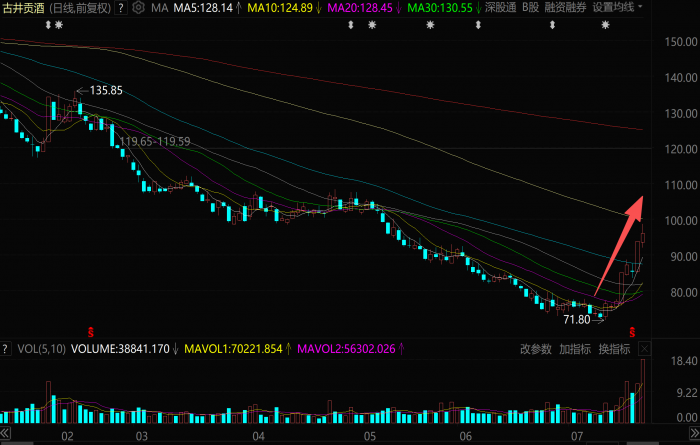Click the horizontal scrollbar thumb at bottom left

click(17, 443)
